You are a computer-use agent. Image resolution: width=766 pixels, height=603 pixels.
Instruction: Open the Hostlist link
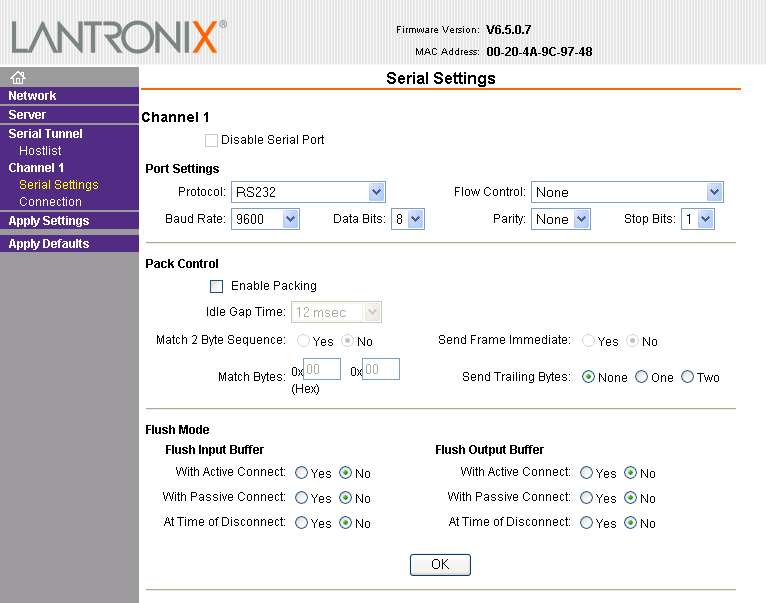coord(40,151)
